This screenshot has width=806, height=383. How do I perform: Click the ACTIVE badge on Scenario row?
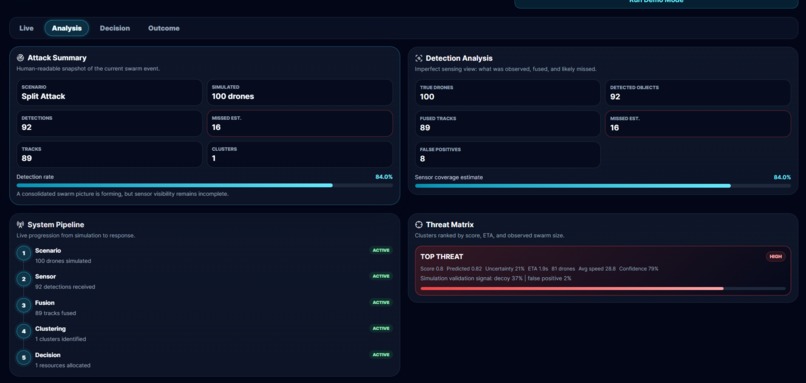pos(381,250)
